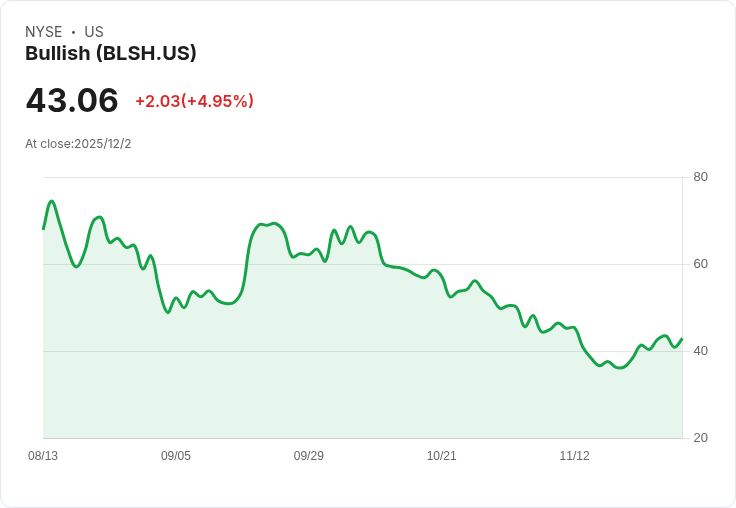Pick the 09/29 date axis label
The width and height of the screenshot is (736, 508).
pos(309,456)
